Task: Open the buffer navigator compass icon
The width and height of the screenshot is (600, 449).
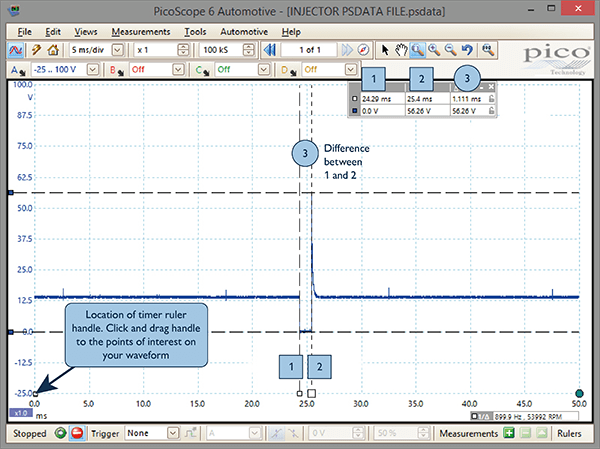Action: tap(364, 50)
